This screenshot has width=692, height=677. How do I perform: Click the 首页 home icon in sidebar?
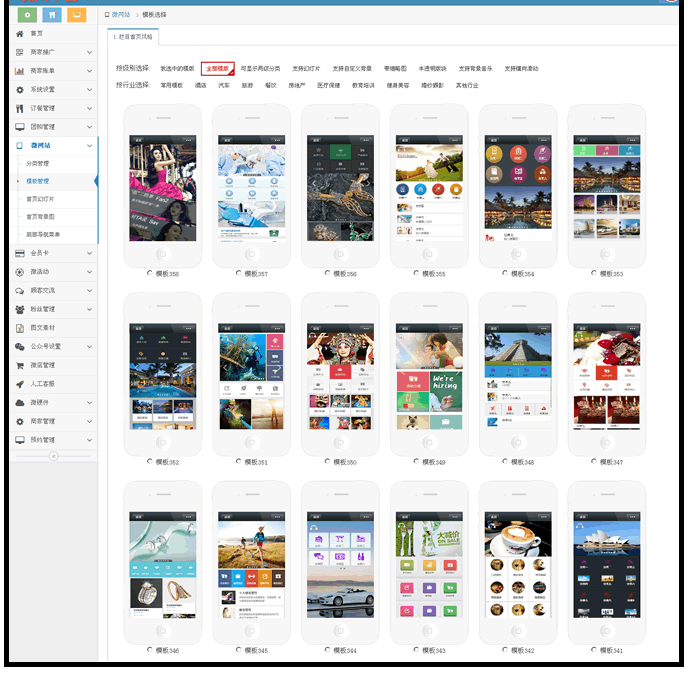[x=20, y=33]
